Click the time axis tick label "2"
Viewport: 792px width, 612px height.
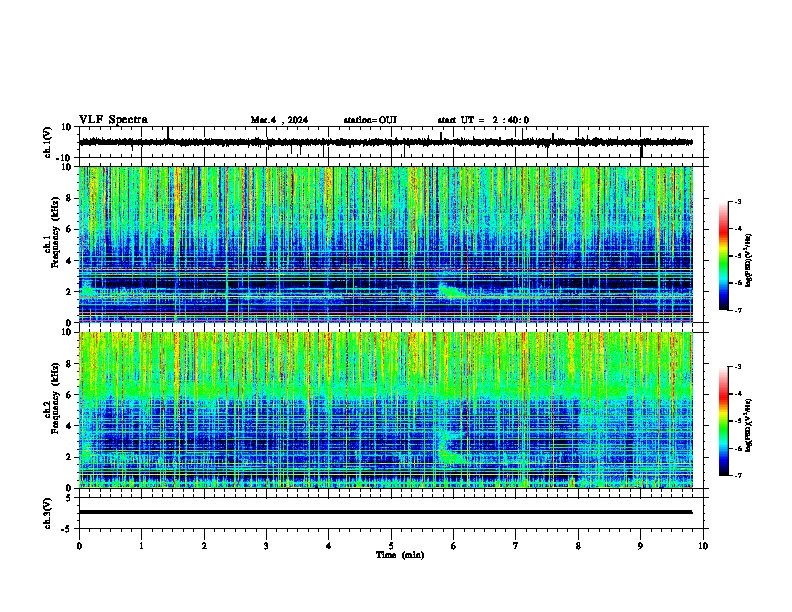(204, 546)
